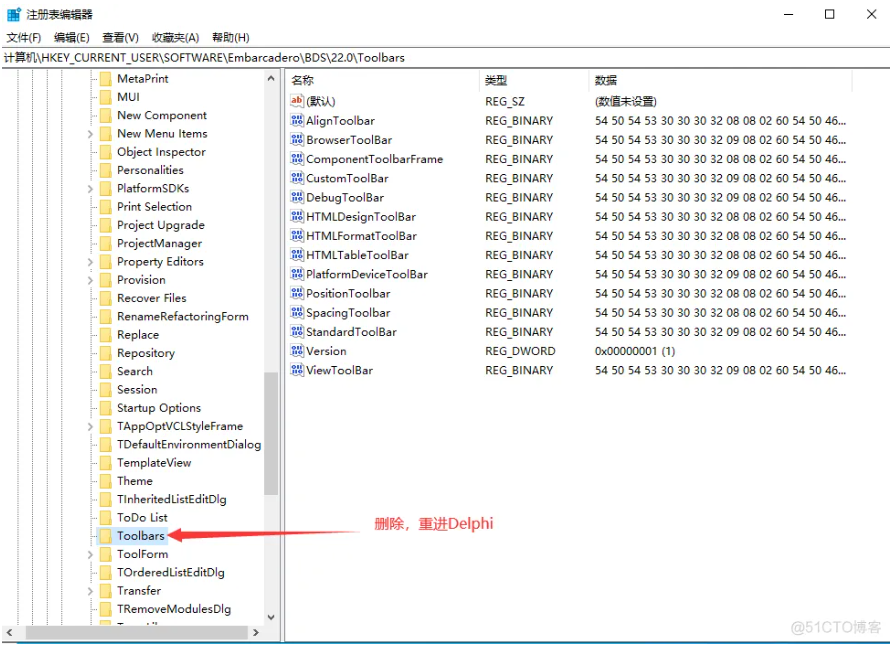
Task: Click the HTMLDesignToolBar value icon
Action: [297, 216]
